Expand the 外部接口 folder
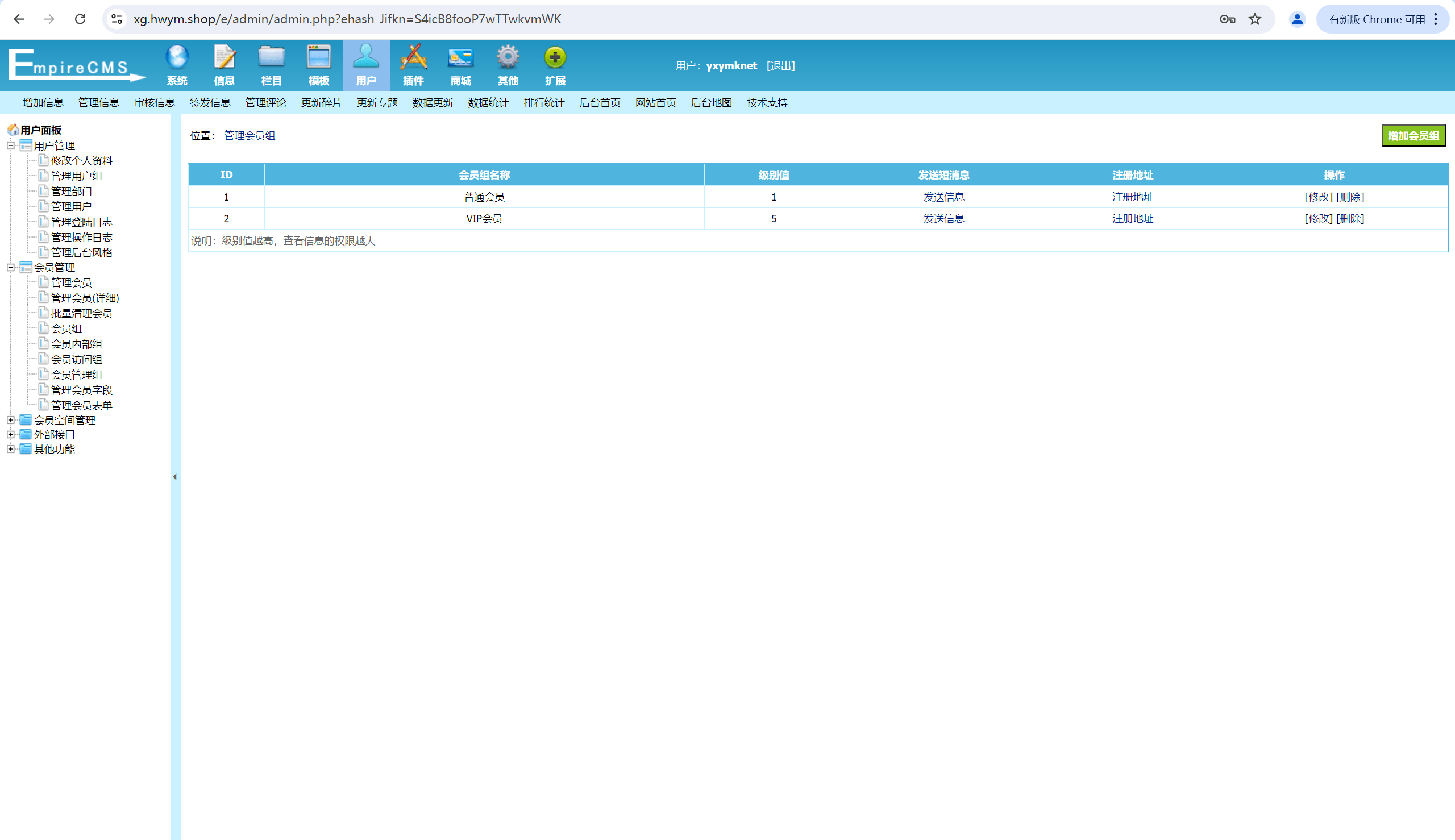 click(10, 434)
